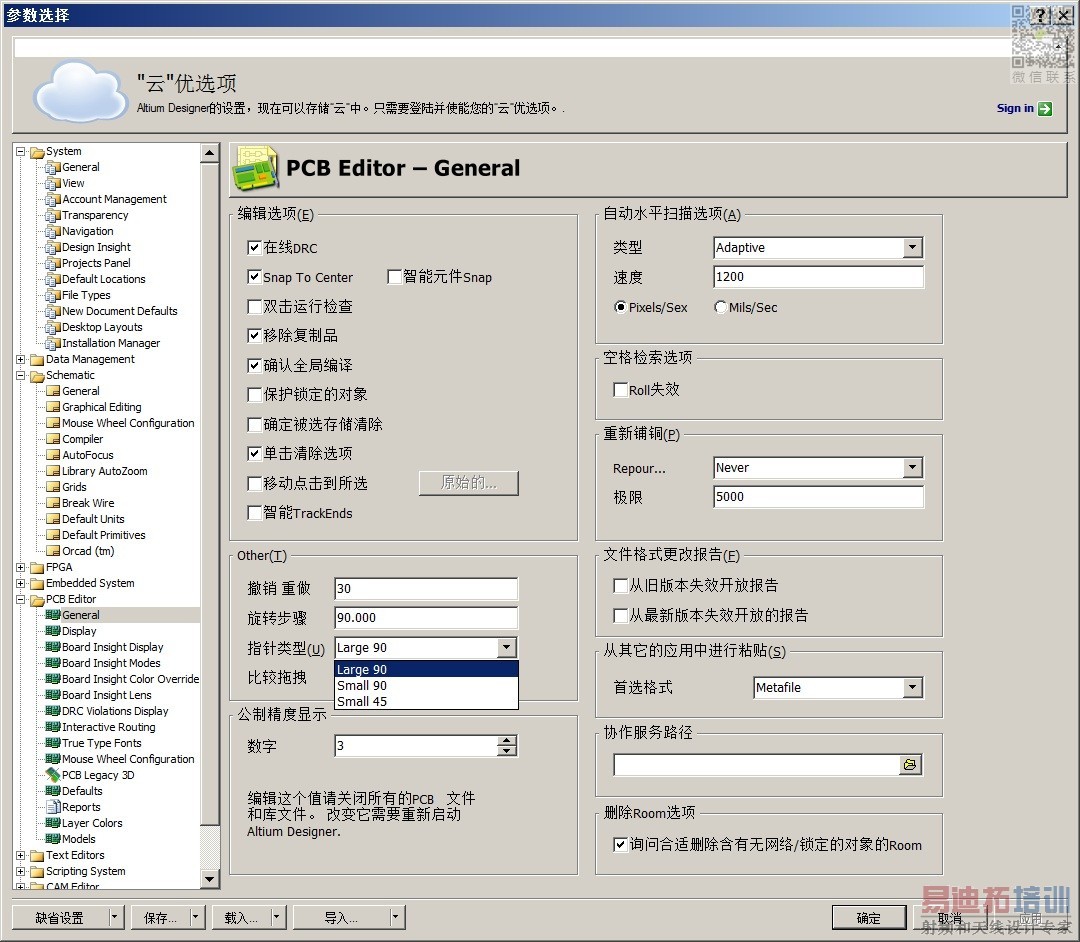The height and width of the screenshot is (942, 1080).
Task: Expand the Embedded System tree node
Action: coord(21,583)
